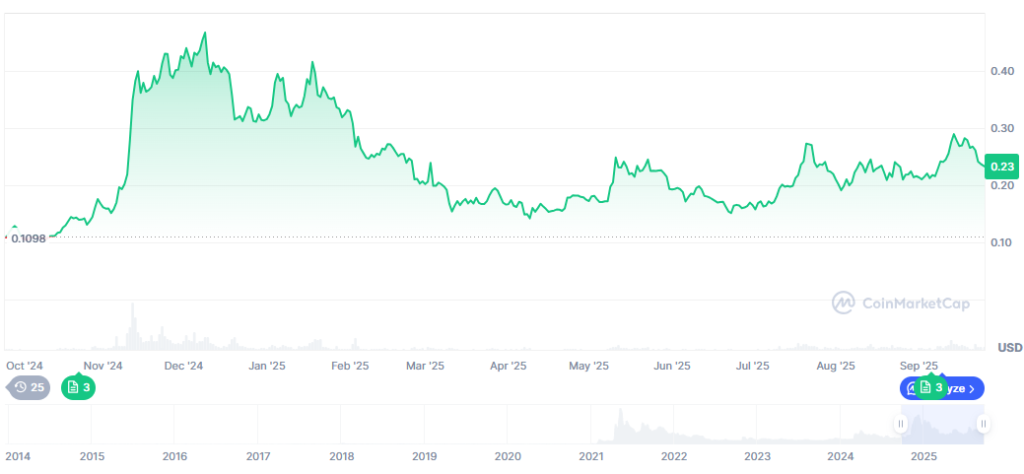Click the 0.30 price axis label
The width and height of the screenshot is (1024, 474).
(1000, 129)
